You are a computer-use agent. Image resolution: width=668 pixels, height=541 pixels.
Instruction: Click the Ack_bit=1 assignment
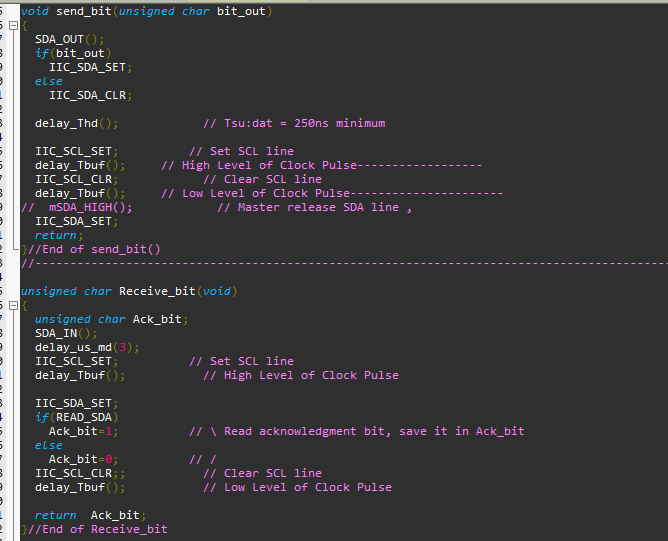tap(84, 432)
